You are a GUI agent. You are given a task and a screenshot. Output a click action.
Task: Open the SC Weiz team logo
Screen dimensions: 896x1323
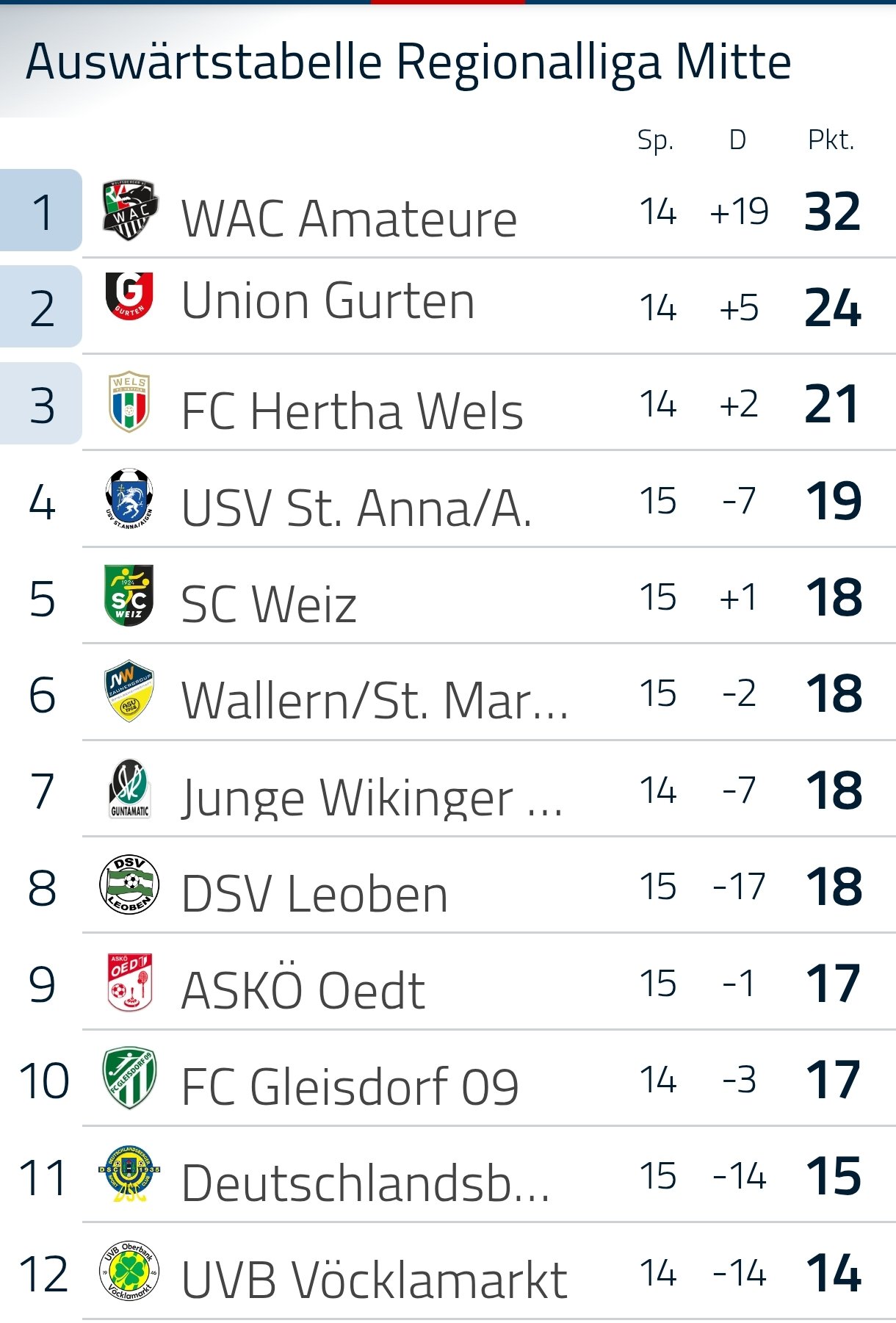coord(129,595)
